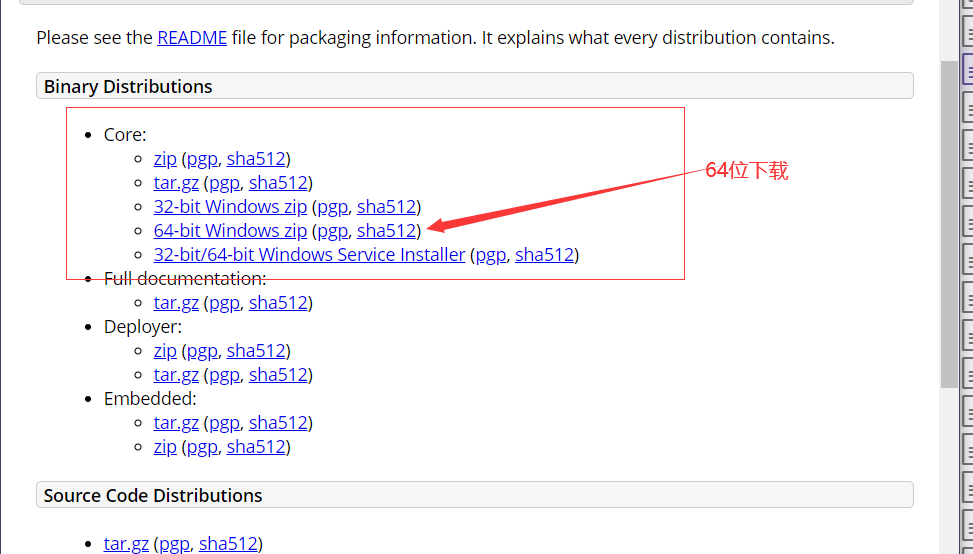Download 32-bit/64-bit Windows Service Installer

tap(309, 255)
